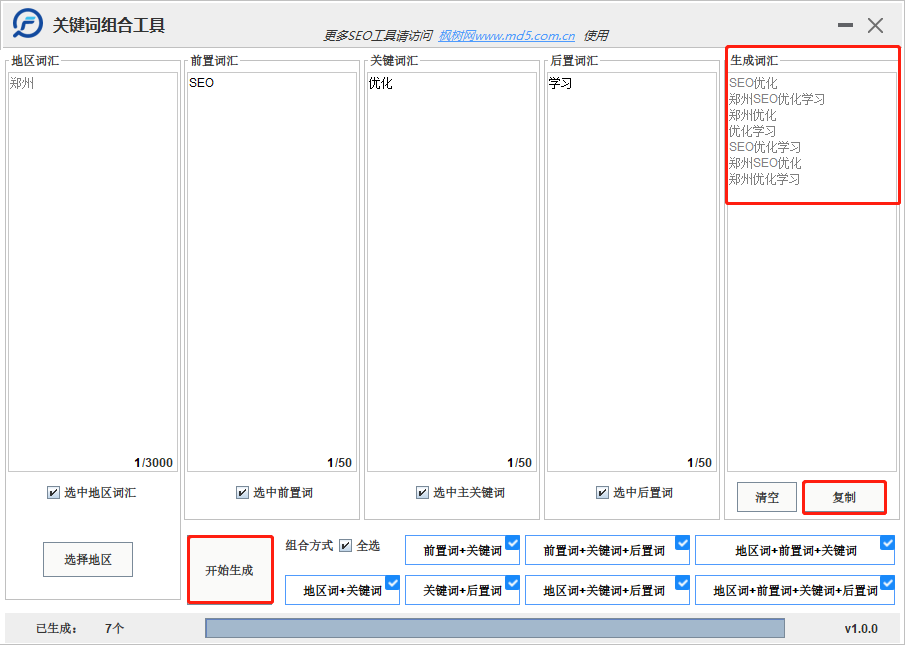Toggle the 地区词+前置词+关键词+后置词 combination option
Screen dimensions: 905x645
795,590
